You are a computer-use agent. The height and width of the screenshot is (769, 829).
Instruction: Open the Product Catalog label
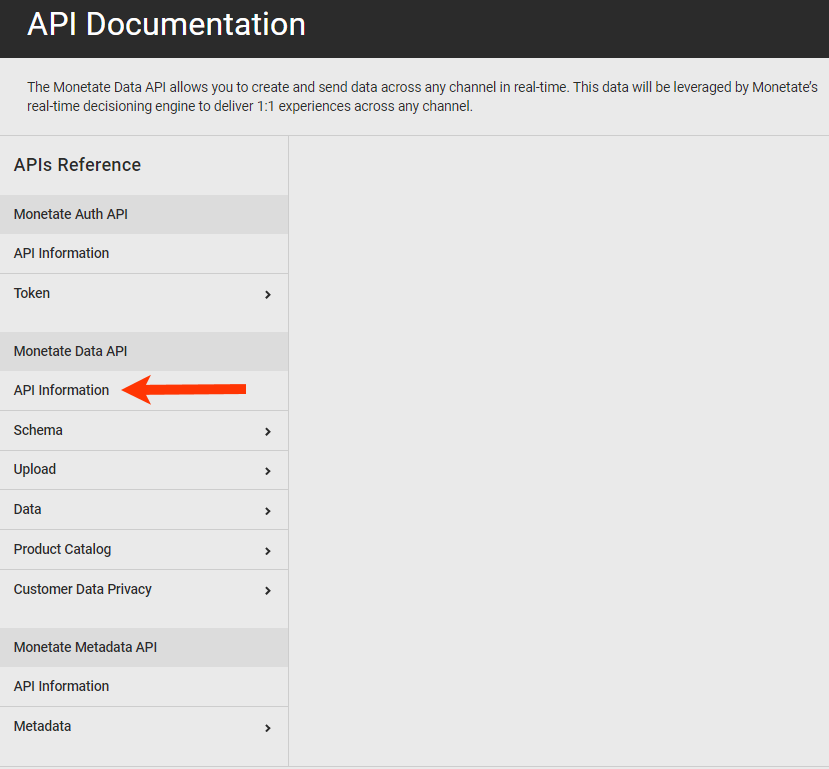click(x=62, y=549)
